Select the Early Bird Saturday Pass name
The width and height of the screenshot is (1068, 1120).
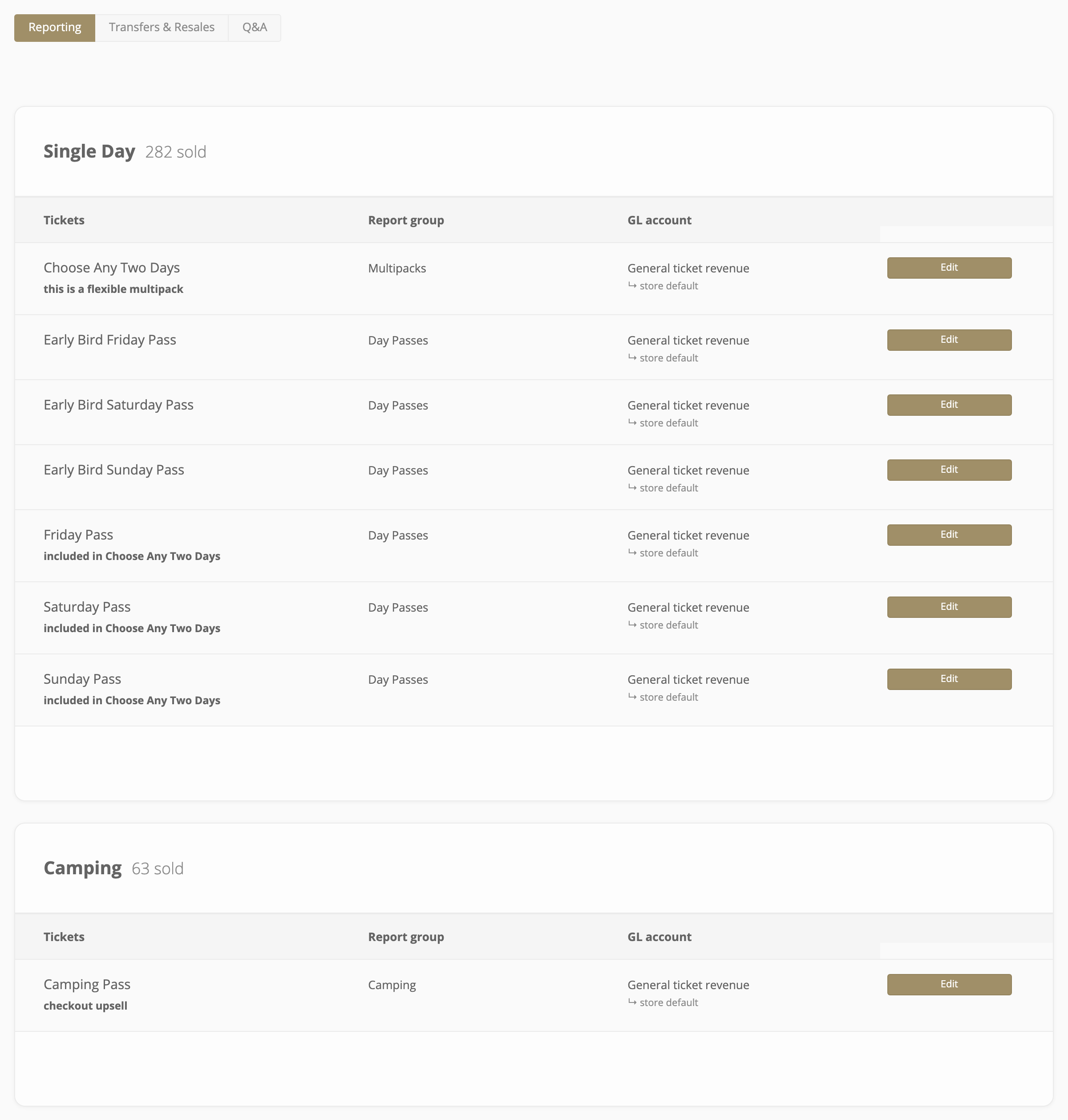(x=118, y=405)
